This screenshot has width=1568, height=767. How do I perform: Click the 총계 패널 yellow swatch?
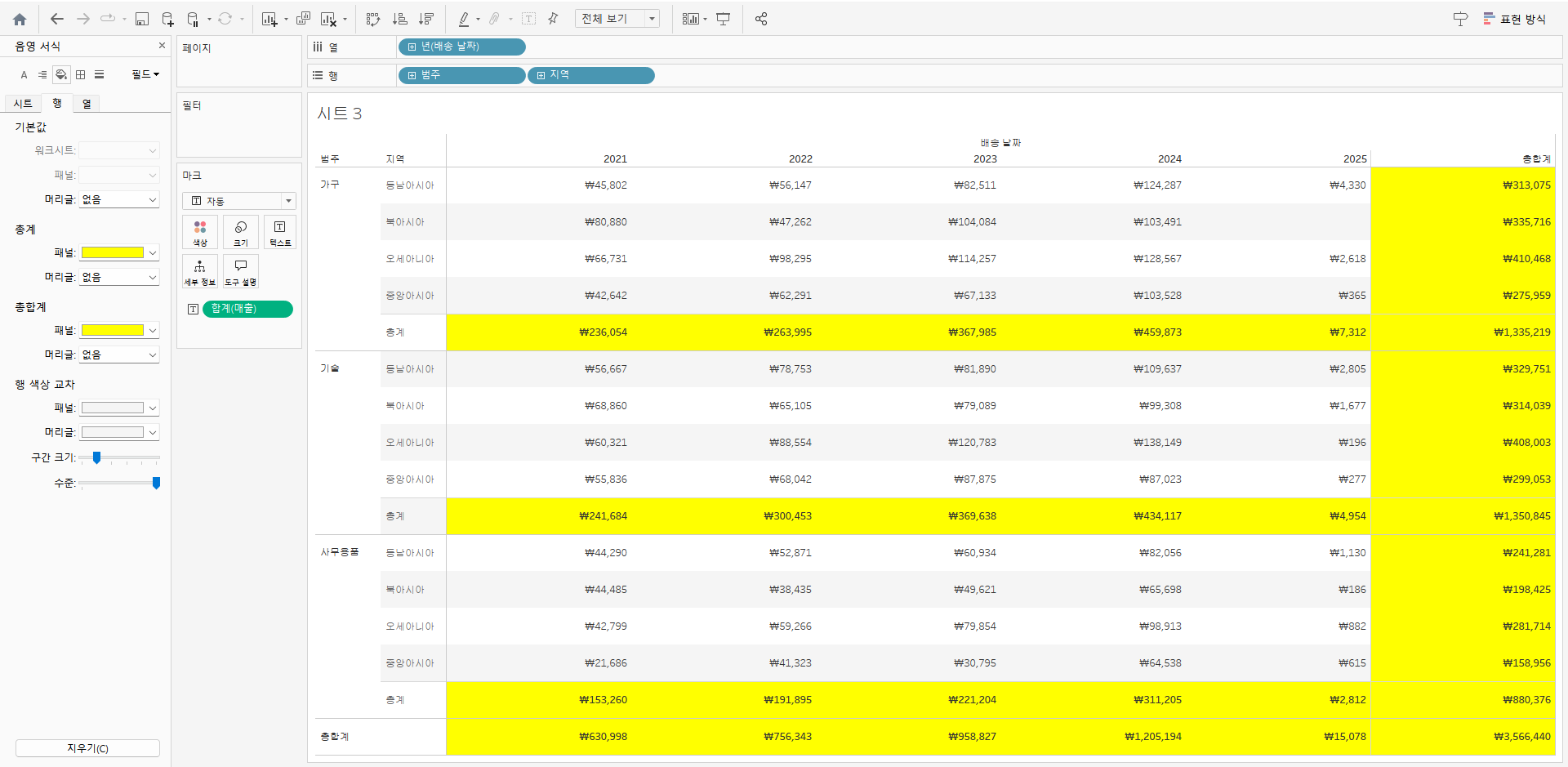tap(113, 252)
